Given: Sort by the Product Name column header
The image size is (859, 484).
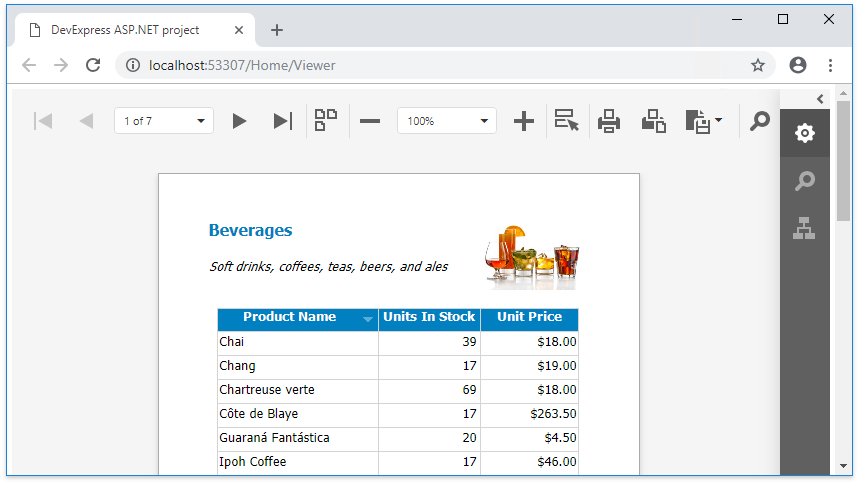Looking at the screenshot, I should 290,317.
